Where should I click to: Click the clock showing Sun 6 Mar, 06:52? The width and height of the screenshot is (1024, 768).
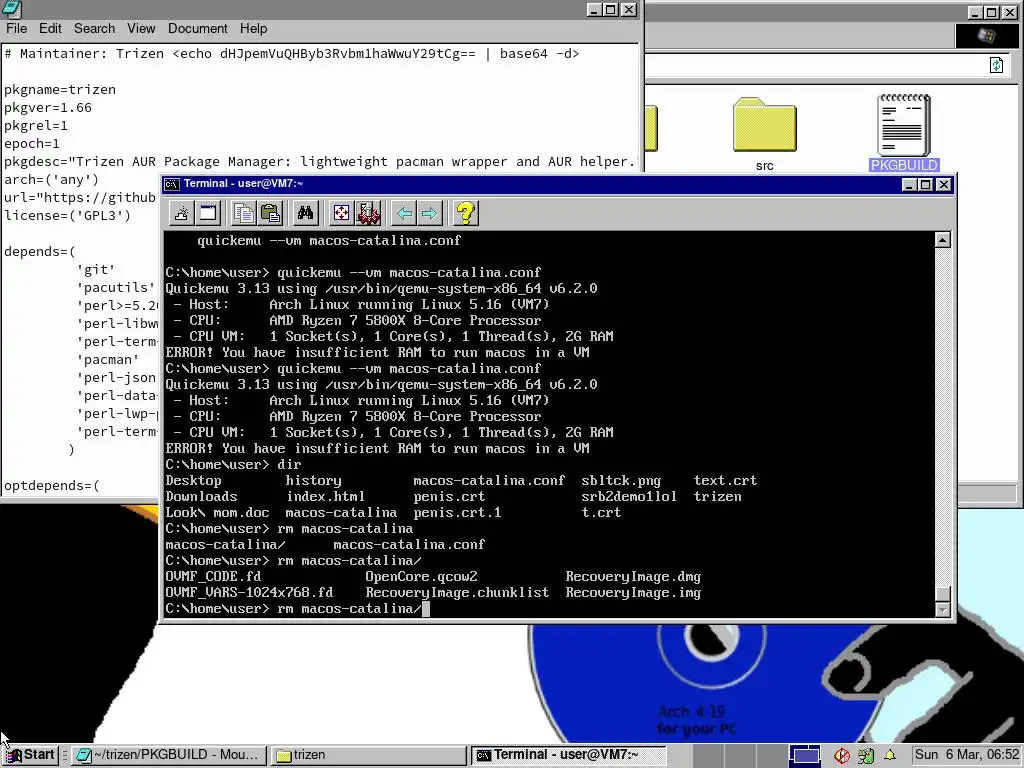pyautogui.click(x=966, y=755)
